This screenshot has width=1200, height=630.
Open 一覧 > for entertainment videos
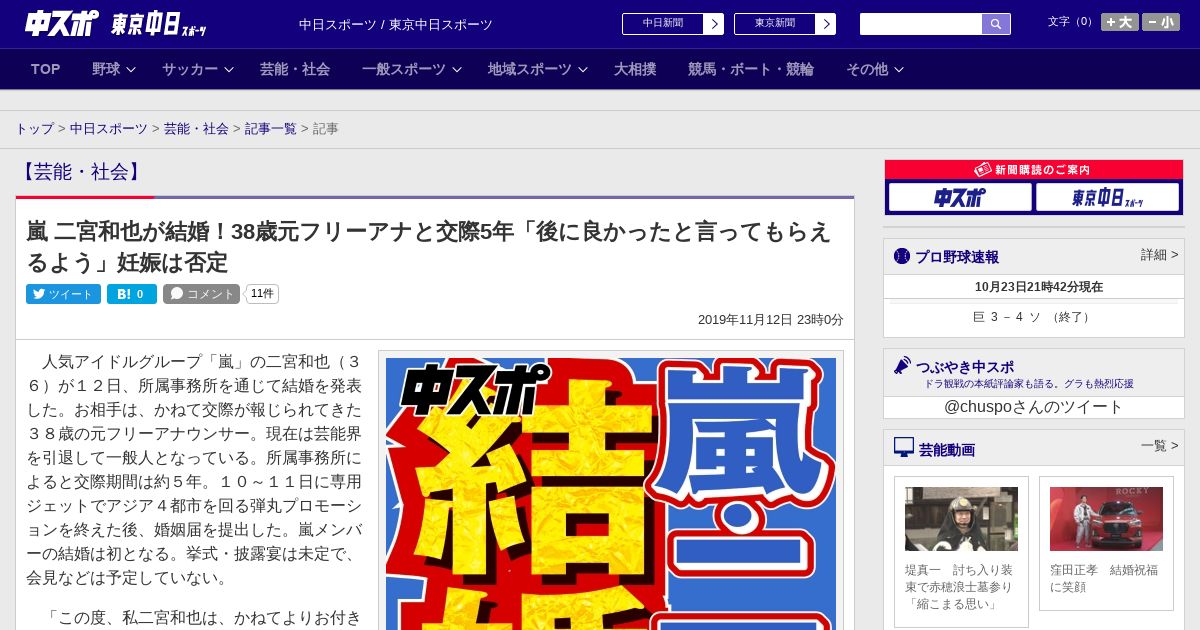pyautogui.click(x=1160, y=445)
